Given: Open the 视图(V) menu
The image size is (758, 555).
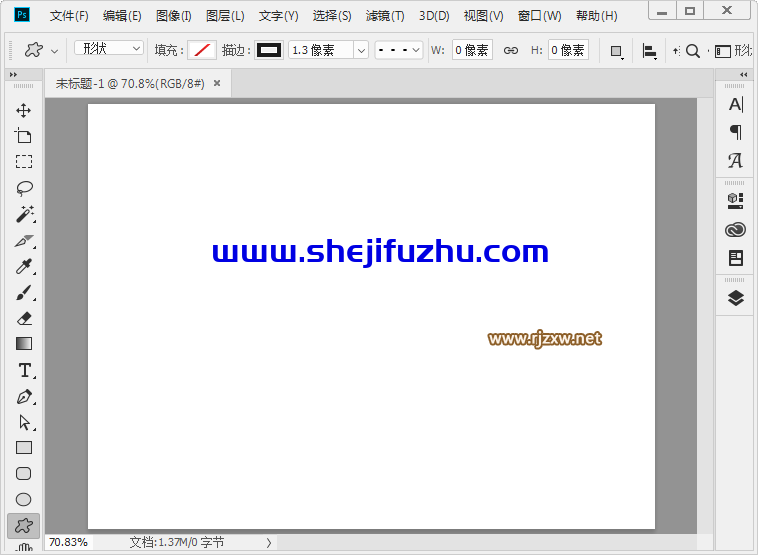Looking at the screenshot, I should (x=483, y=16).
